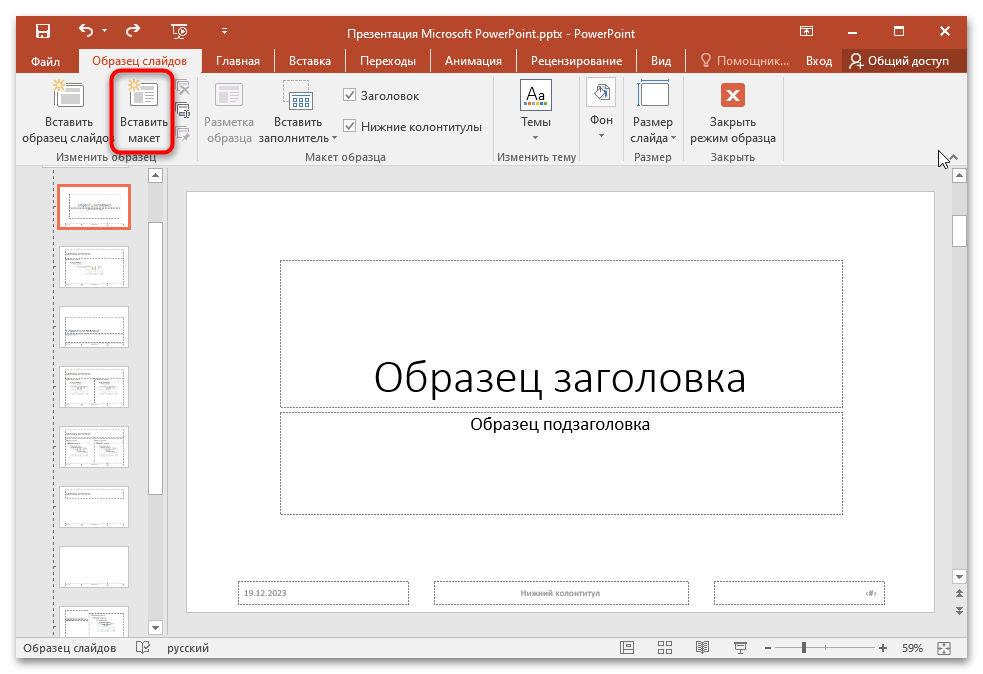Select the first slide master thumbnail

[93, 207]
